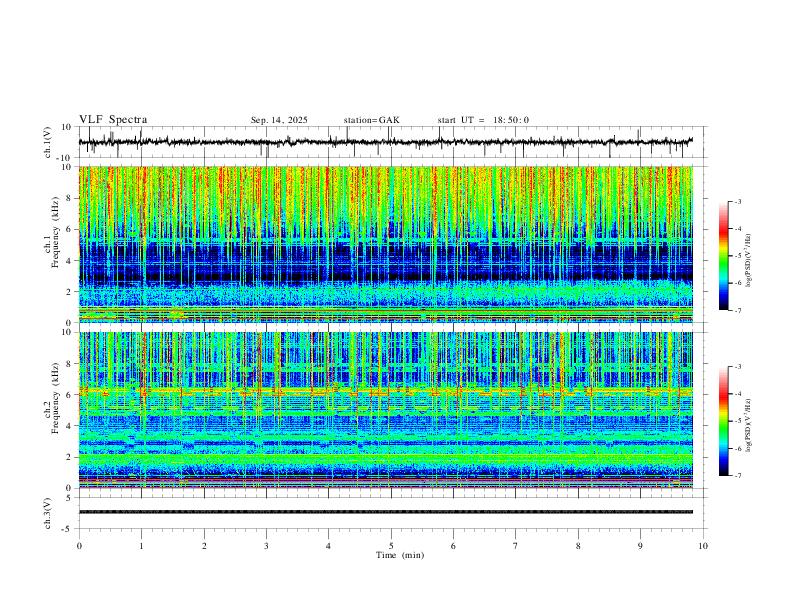792x612 pixels.
Task: Click the "ch.3(V)" axis label
Action: (48, 513)
